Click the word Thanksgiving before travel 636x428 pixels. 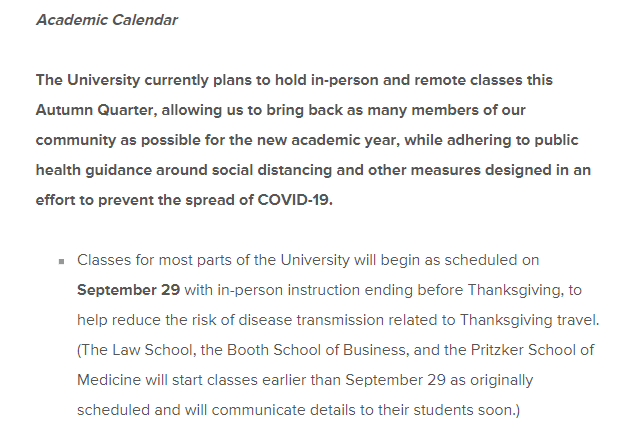[x=506, y=320]
